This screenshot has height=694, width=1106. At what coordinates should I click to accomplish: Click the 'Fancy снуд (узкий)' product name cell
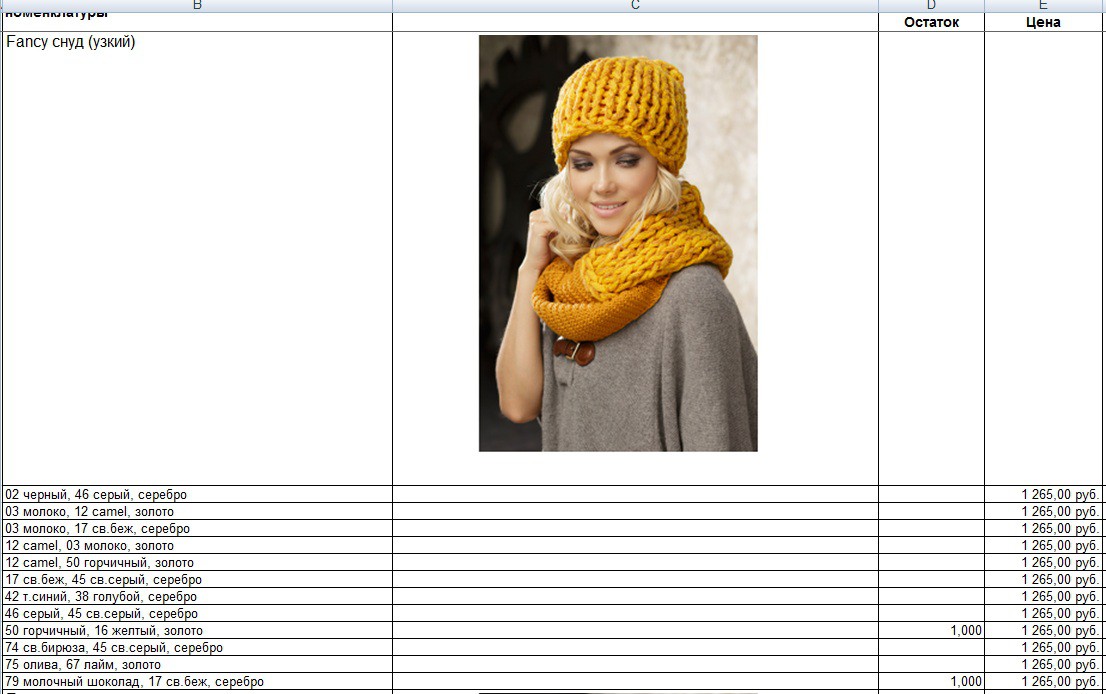click(198, 258)
